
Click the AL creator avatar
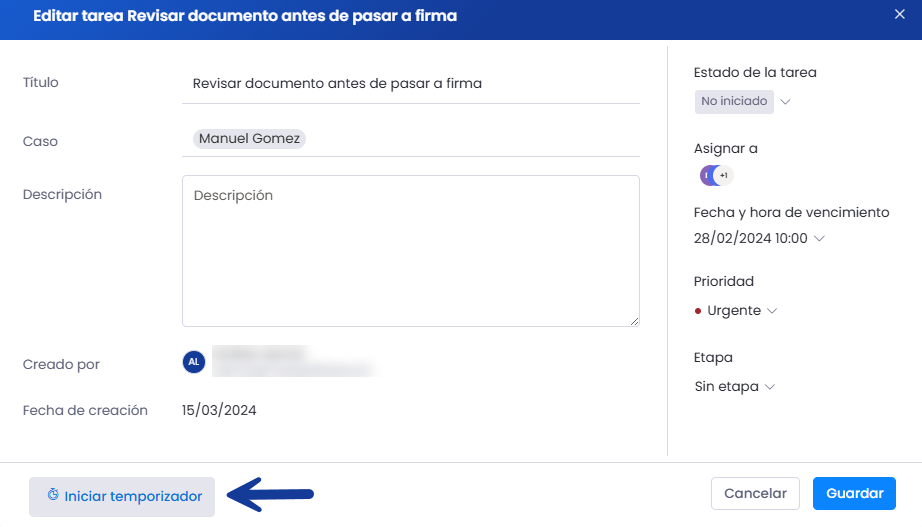193,362
